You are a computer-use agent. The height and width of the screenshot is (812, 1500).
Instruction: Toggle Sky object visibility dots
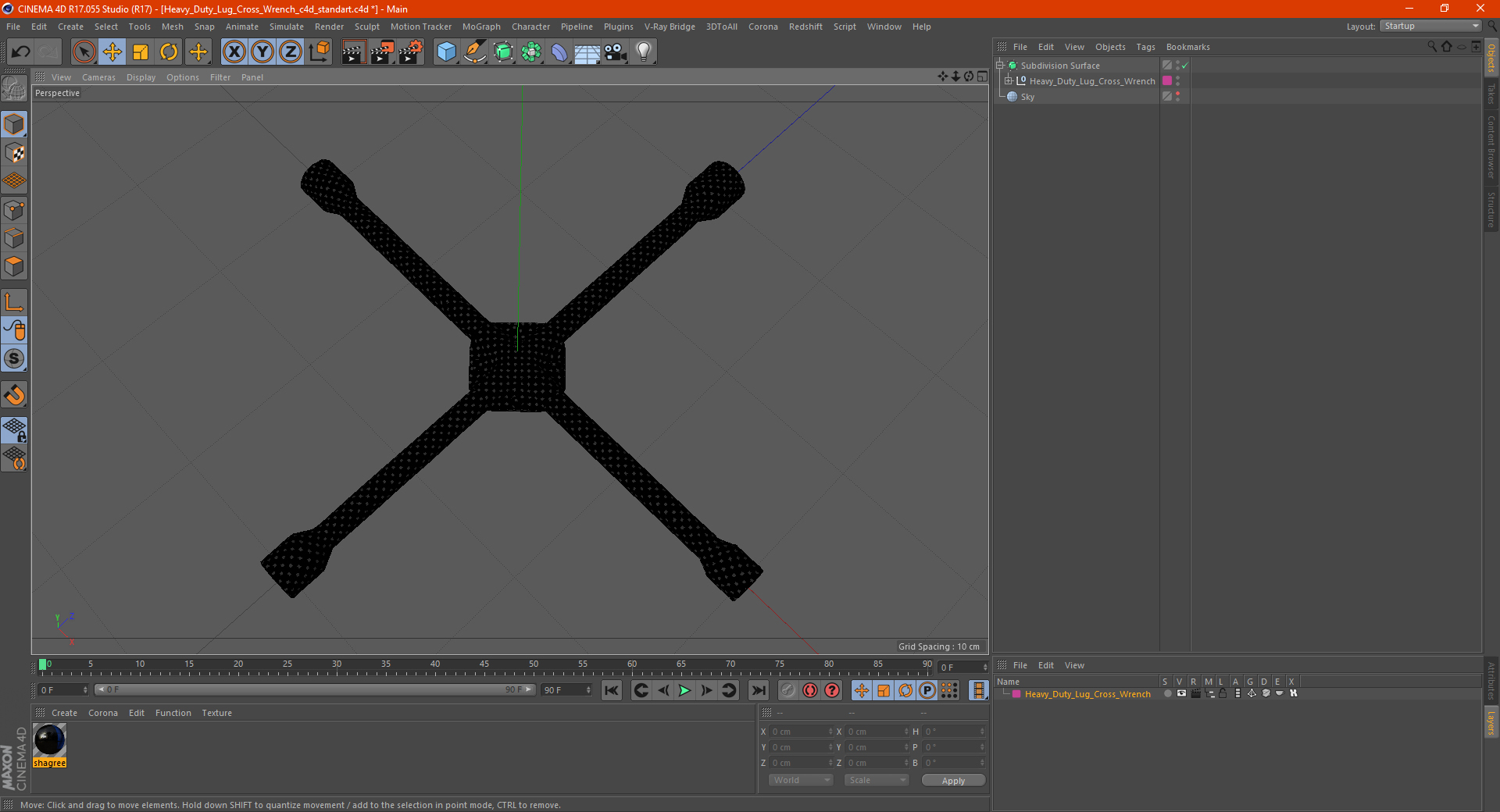pos(1177,97)
